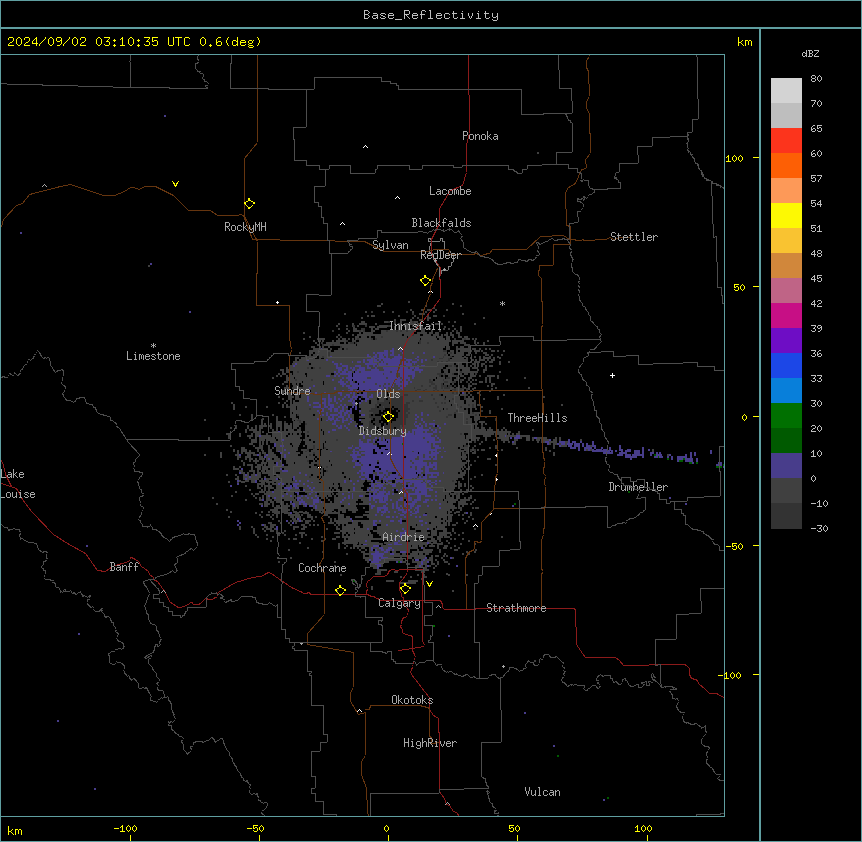
Task: Select the Cochrane label
Action: point(322,568)
